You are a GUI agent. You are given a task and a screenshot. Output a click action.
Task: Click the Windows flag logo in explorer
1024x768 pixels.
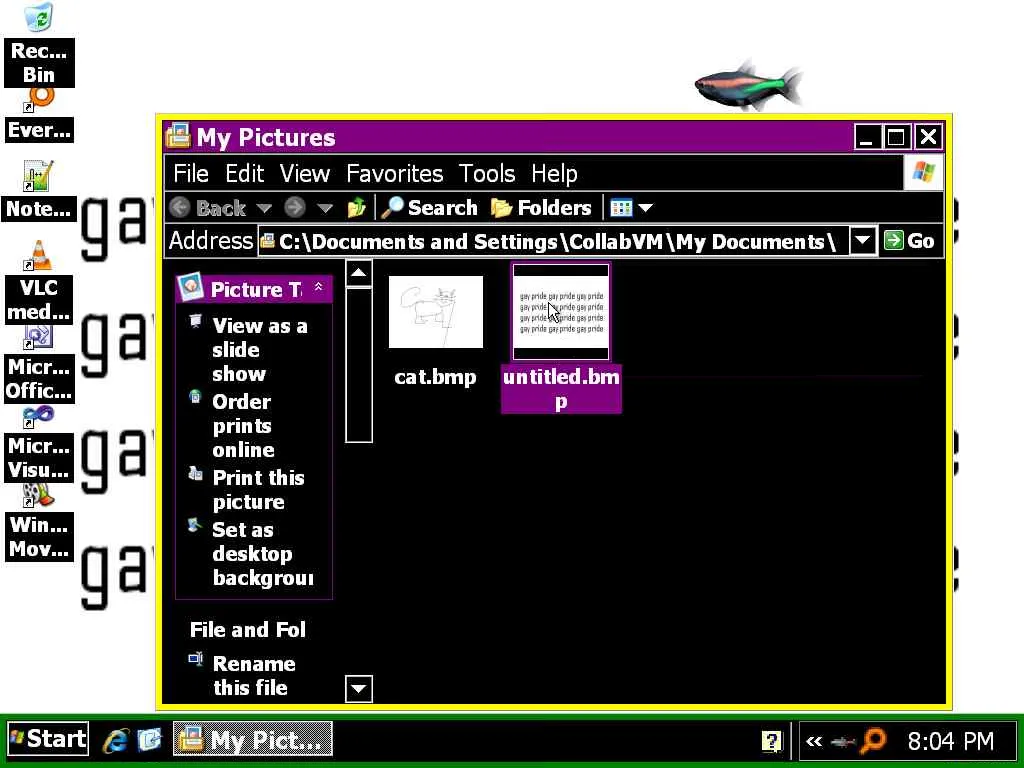pyautogui.click(x=923, y=173)
